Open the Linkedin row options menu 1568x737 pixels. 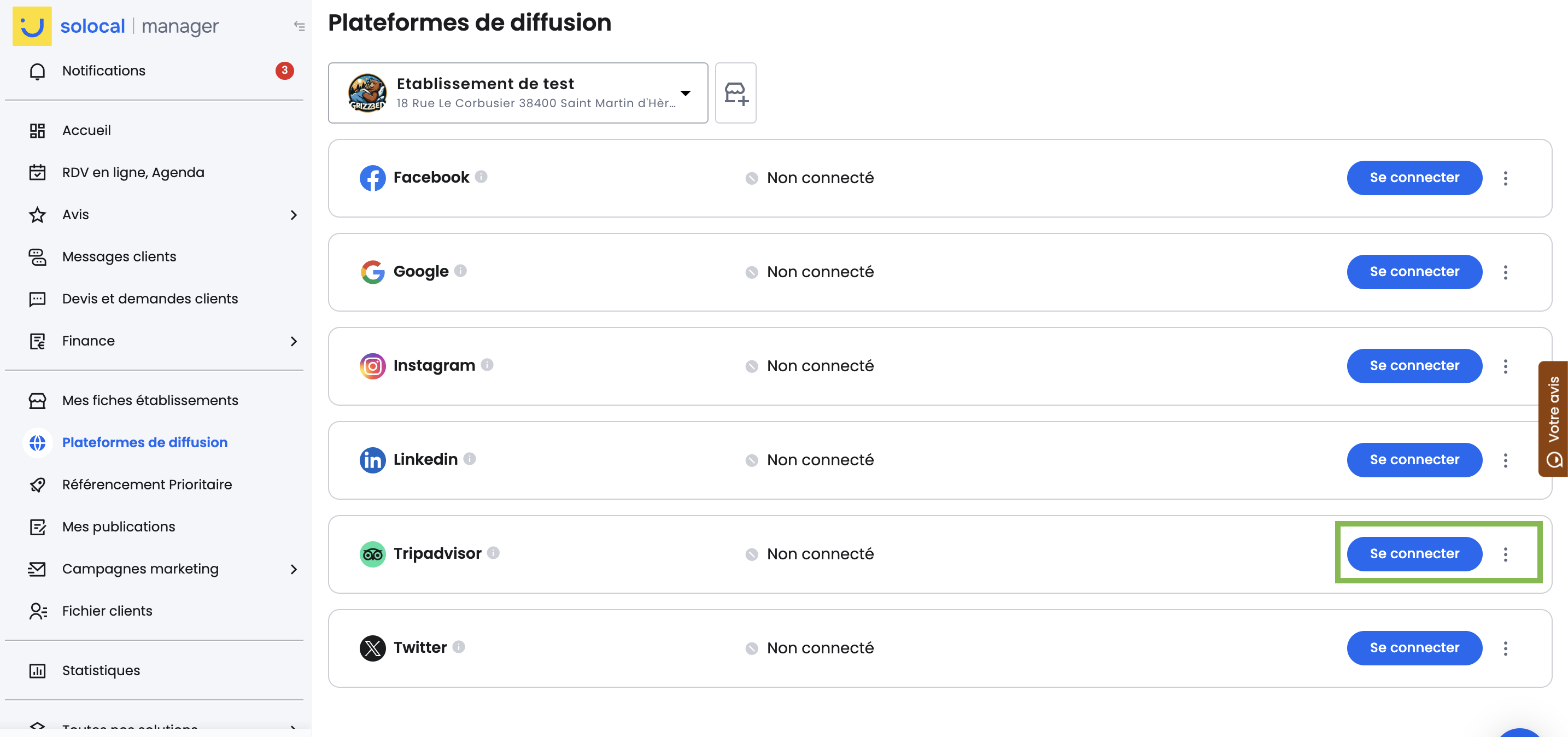(1505, 460)
